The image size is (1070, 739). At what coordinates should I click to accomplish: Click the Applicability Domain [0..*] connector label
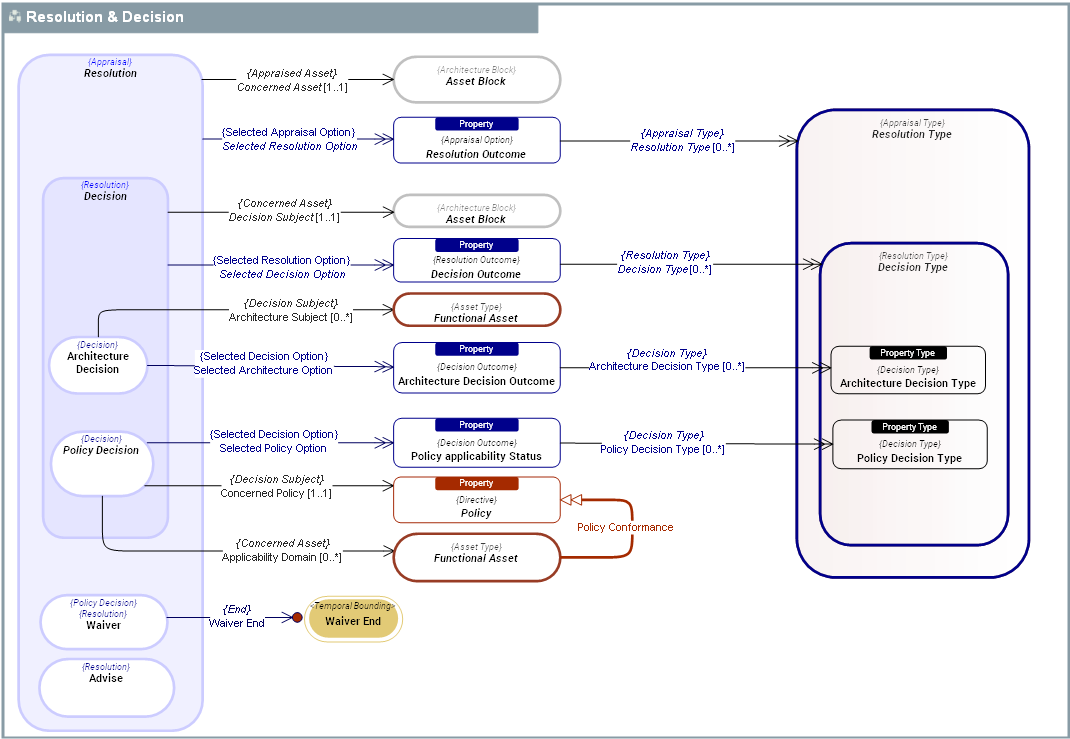[x=281, y=557]
